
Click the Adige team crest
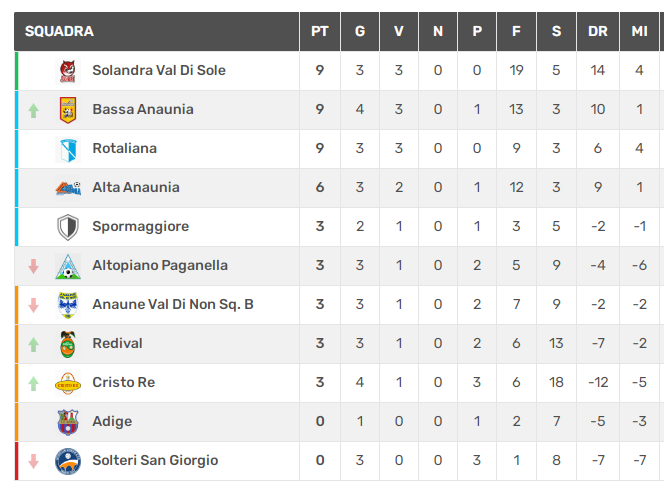point(68,422)
